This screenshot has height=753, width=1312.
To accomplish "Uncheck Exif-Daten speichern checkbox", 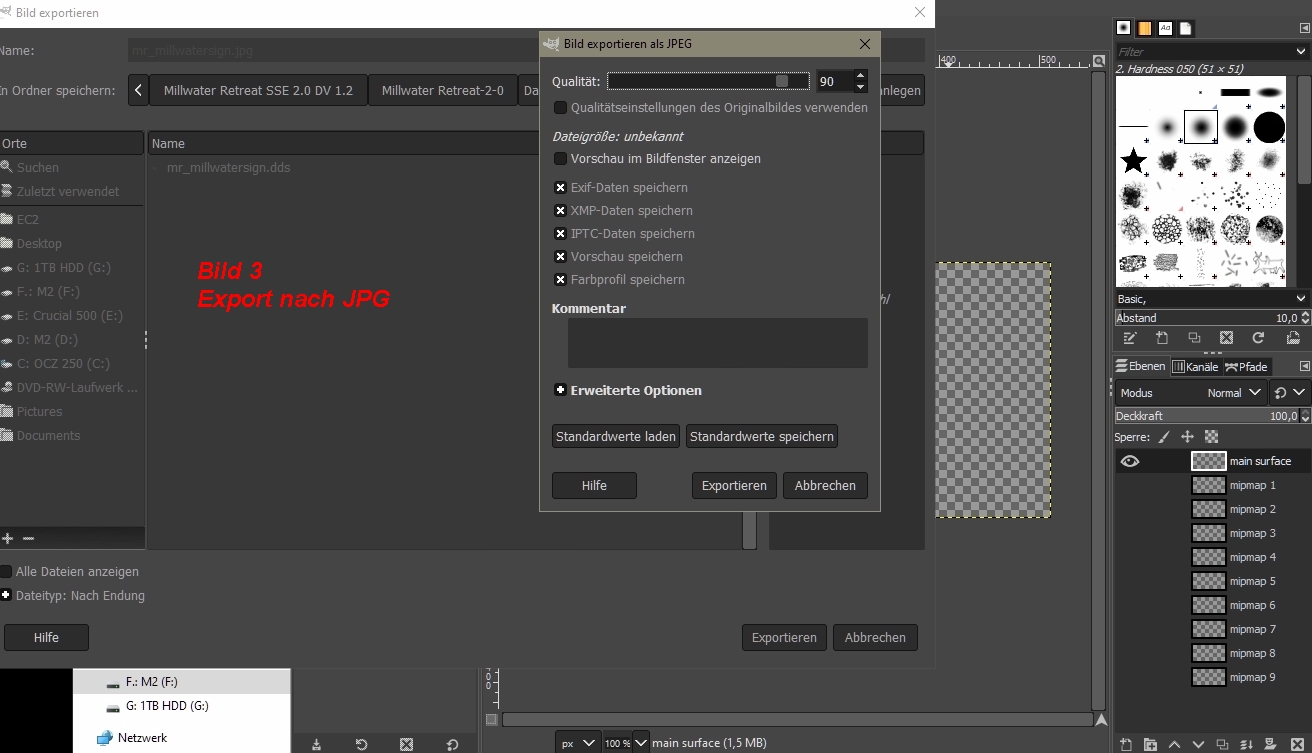I will coord(561,188).
